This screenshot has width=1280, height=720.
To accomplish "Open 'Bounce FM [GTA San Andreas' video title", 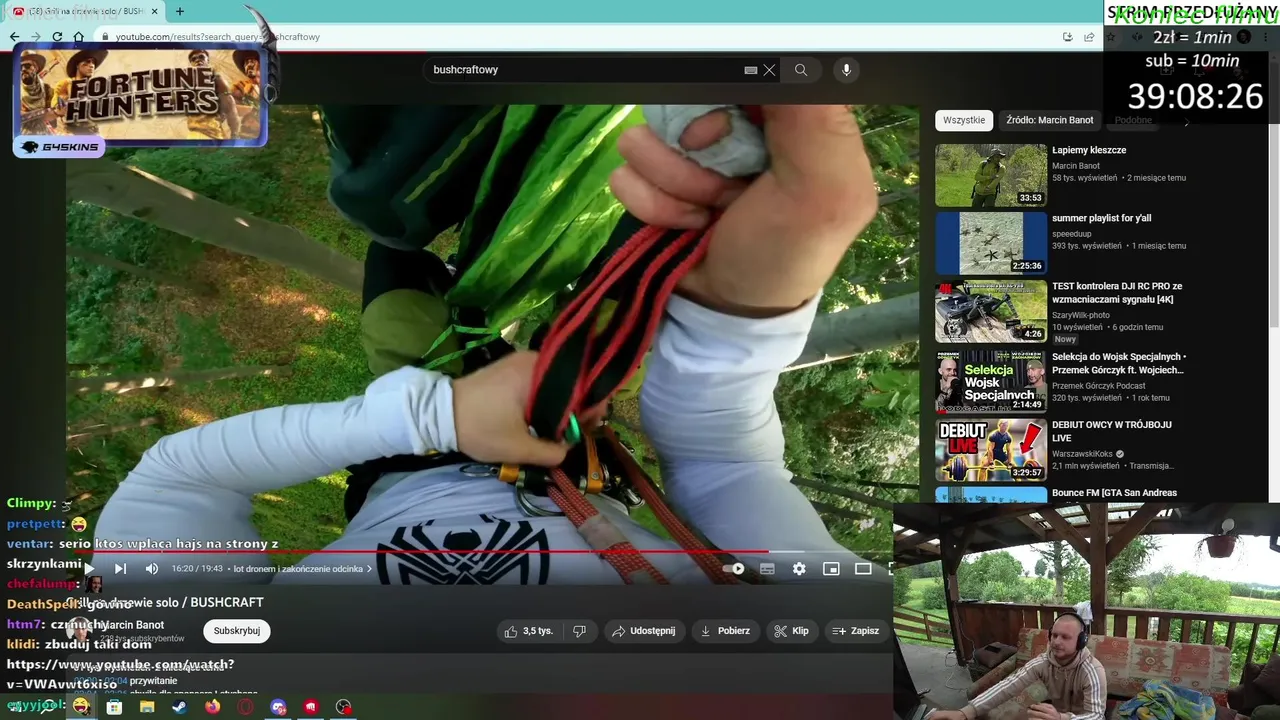I will 1114,493.
